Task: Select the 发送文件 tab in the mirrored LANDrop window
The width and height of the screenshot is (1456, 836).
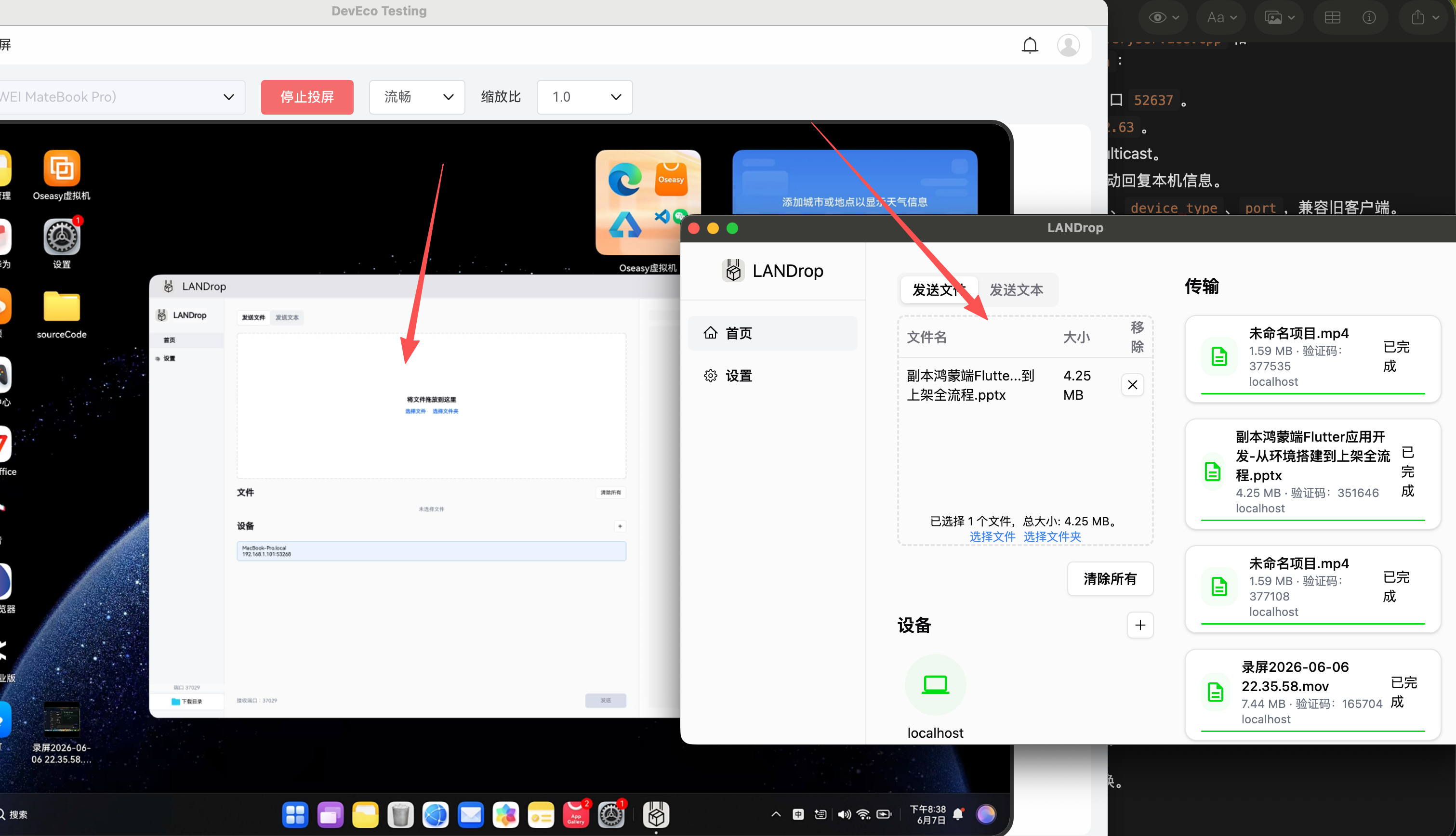Action: 253,317
